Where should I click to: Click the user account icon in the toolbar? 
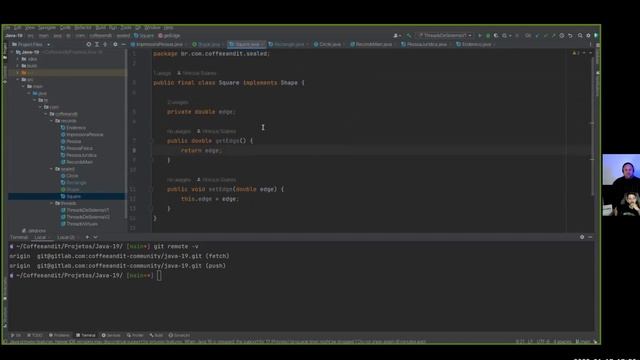[396, 36]
